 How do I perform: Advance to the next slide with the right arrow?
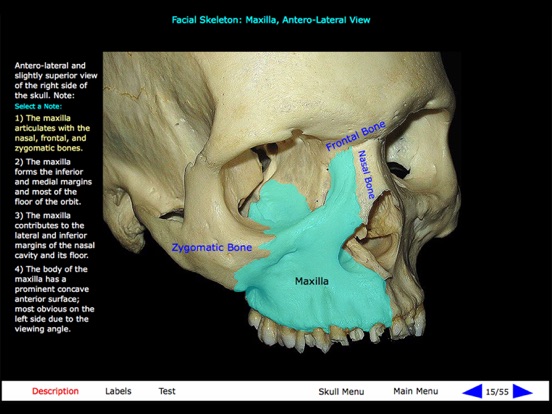click(523, 391)
